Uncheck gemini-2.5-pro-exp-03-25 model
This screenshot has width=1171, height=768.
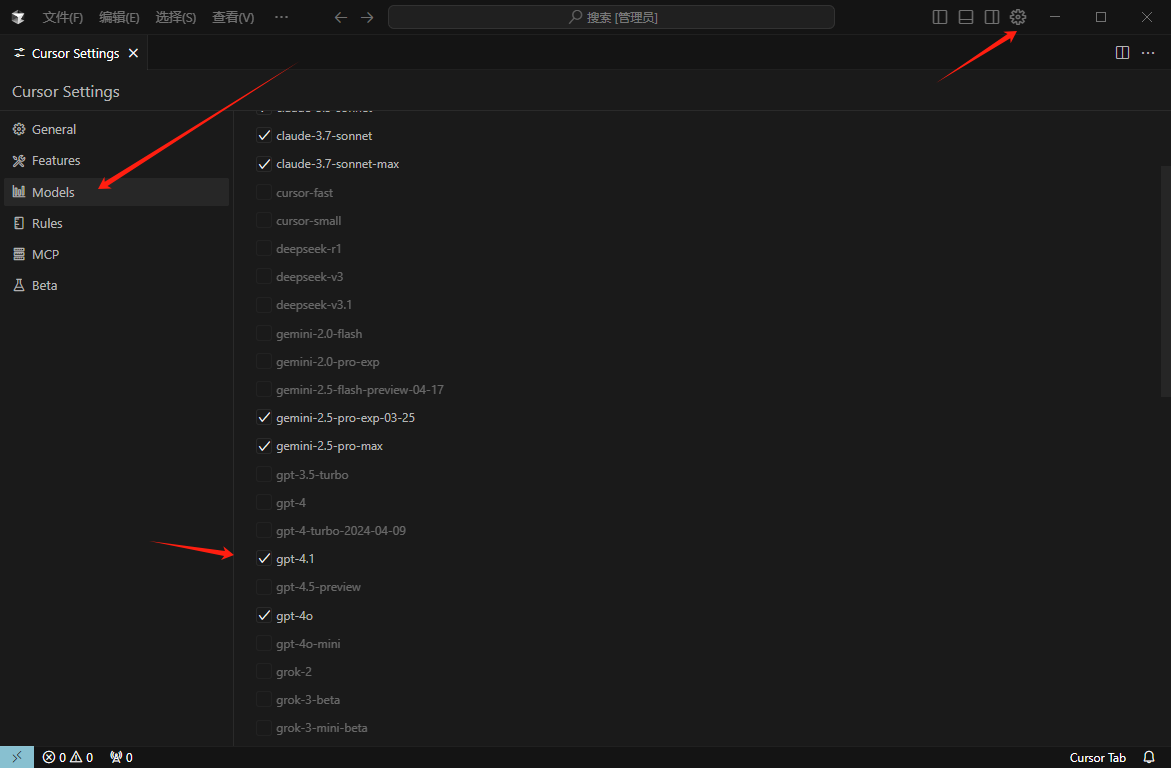coord(264,418)
